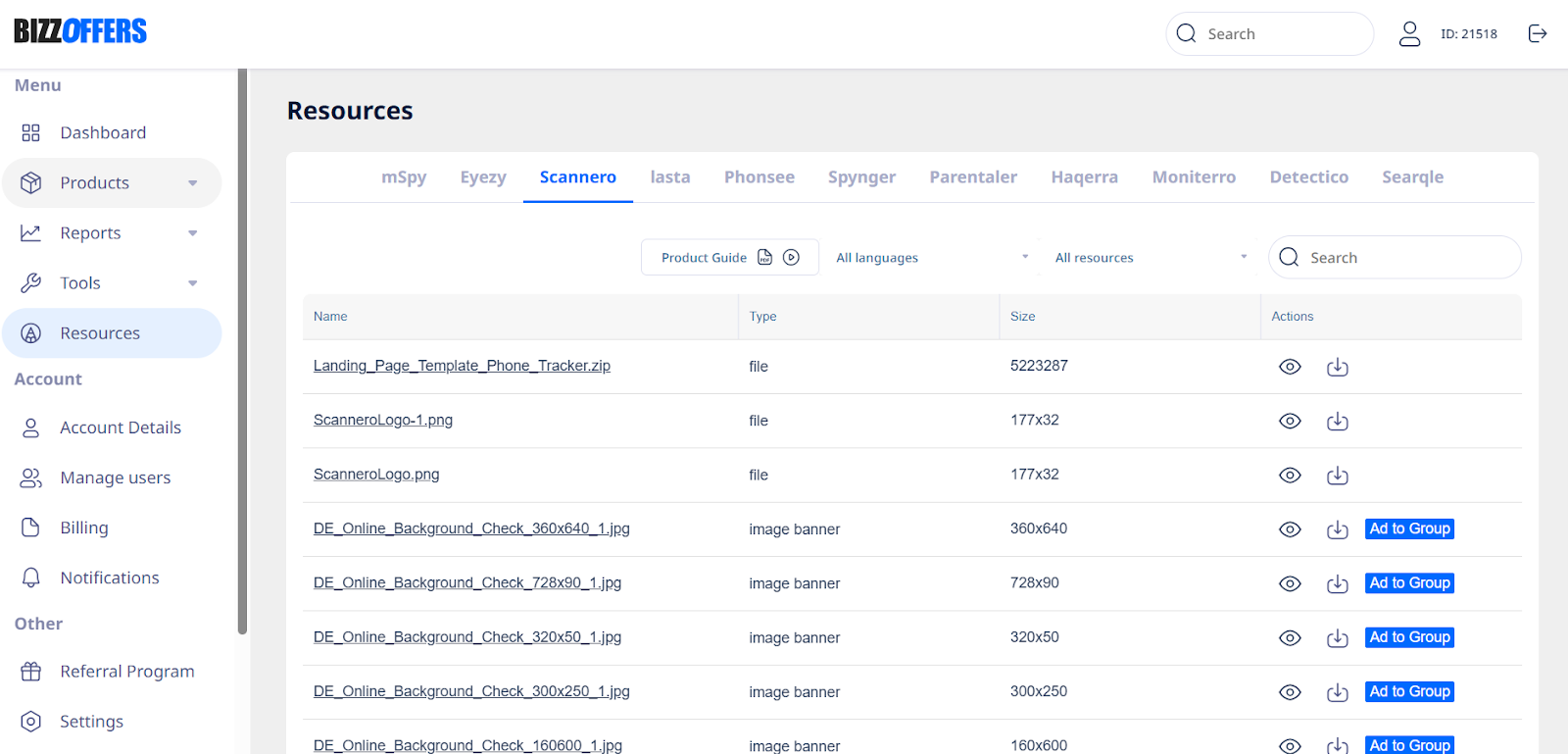Click the Referral Program gift icon
1568x754 pixels.
tap(31, 671)
